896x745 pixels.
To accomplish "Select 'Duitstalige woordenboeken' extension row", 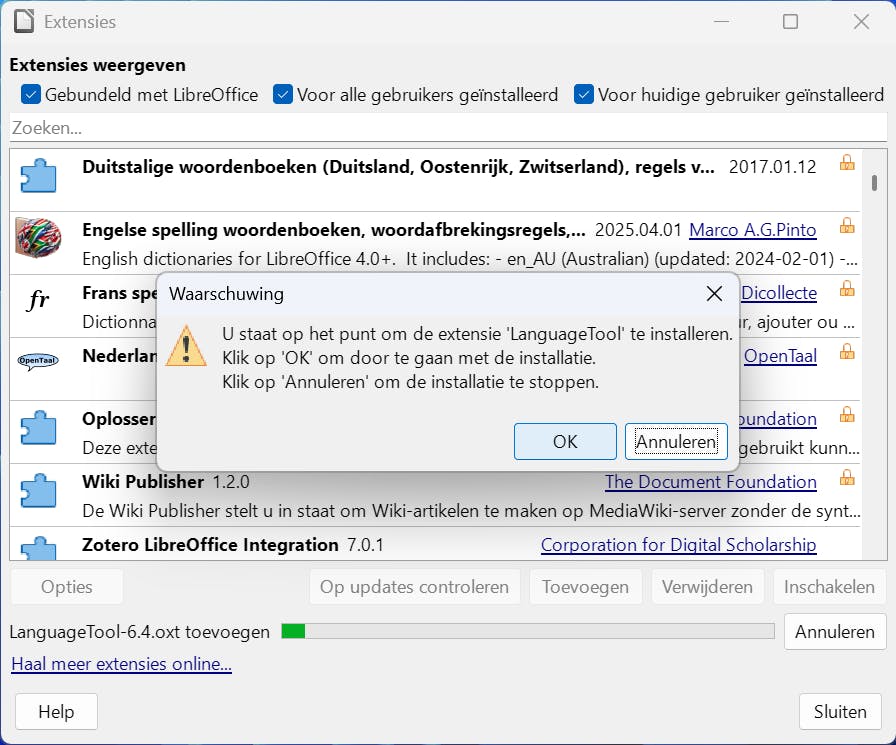I will click(x=435, y=181).
